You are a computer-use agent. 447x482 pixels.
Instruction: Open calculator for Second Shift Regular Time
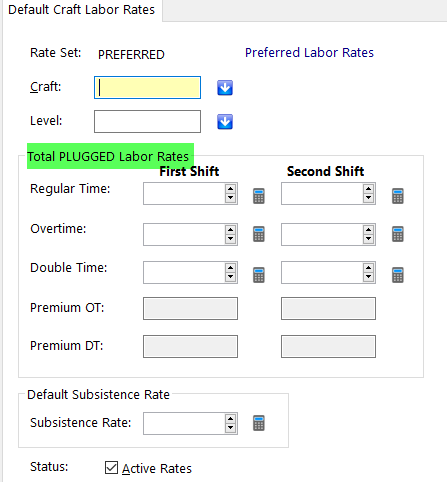click(397, 196)
